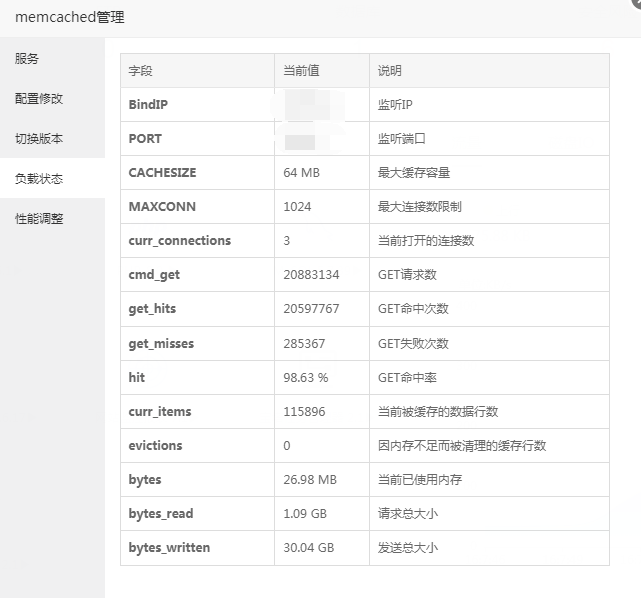This screenshot has width=641, height=598.
Task: Select the bytes_read field name
Action: tap(161, 513)
